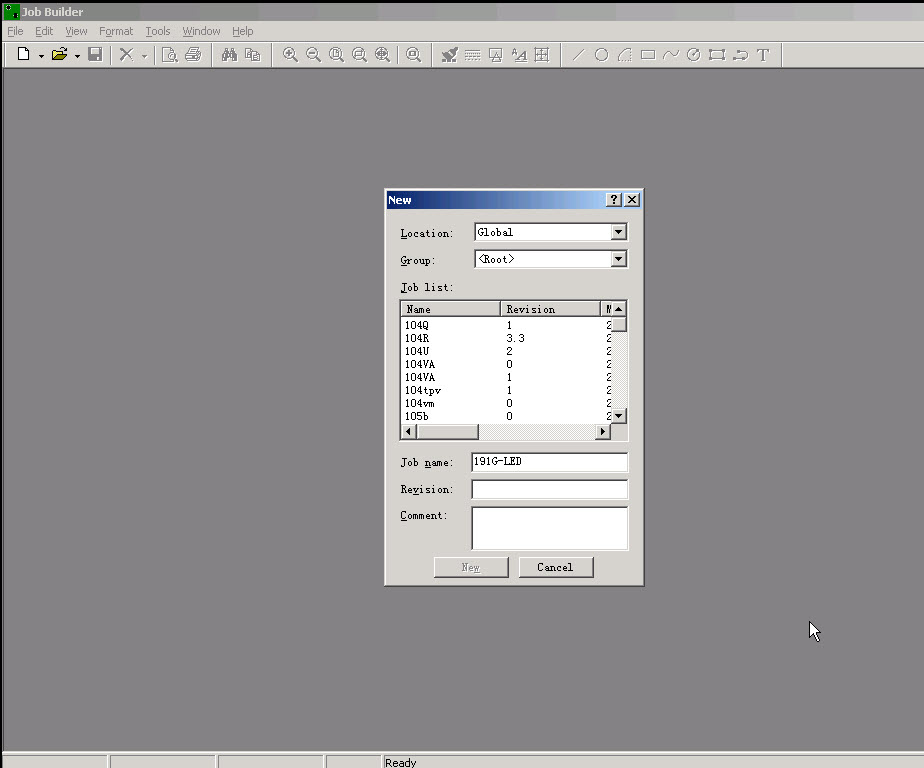Image resolution: width=924 pixels, height=768 pixels.
Task: Click the vertical scrollbar thumb in job list
Action: coord(618,325)
